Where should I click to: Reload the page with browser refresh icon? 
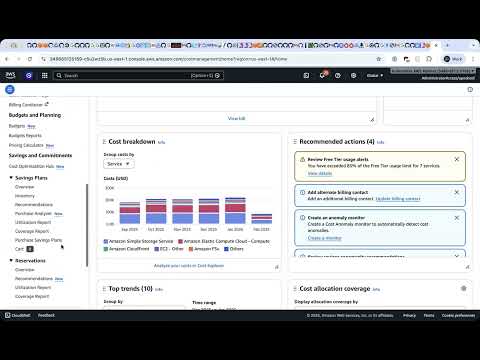coord(30,59)
